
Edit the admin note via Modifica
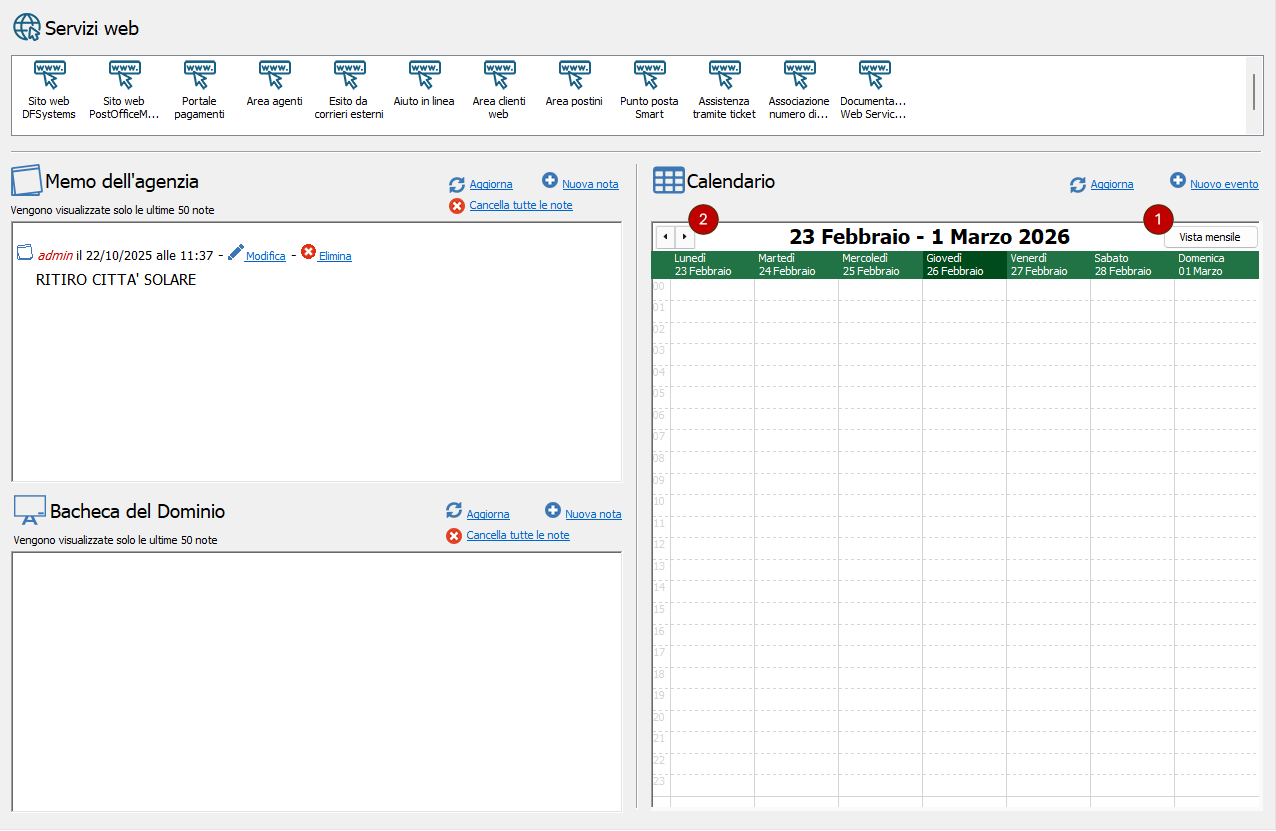[265, 256]
